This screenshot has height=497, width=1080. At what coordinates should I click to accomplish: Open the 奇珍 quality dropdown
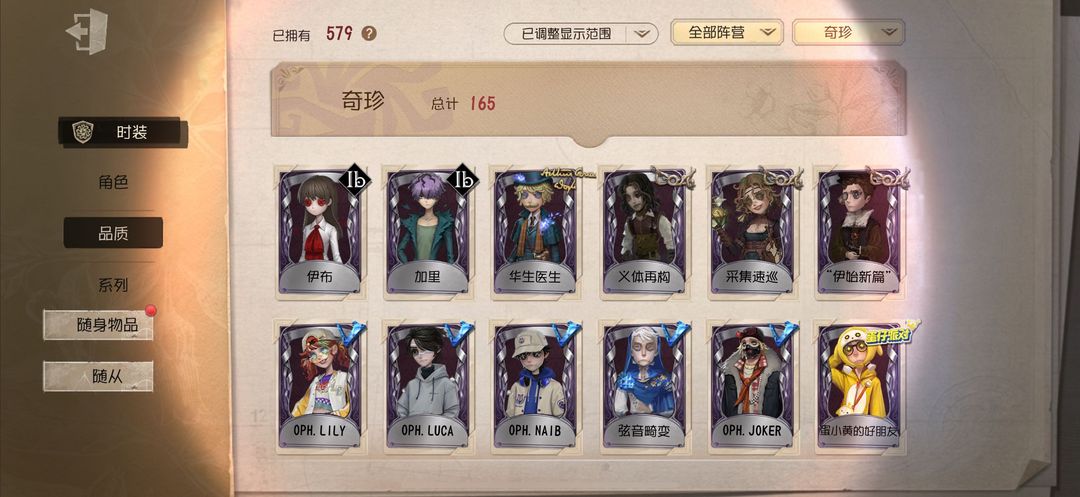coord(848,32)
